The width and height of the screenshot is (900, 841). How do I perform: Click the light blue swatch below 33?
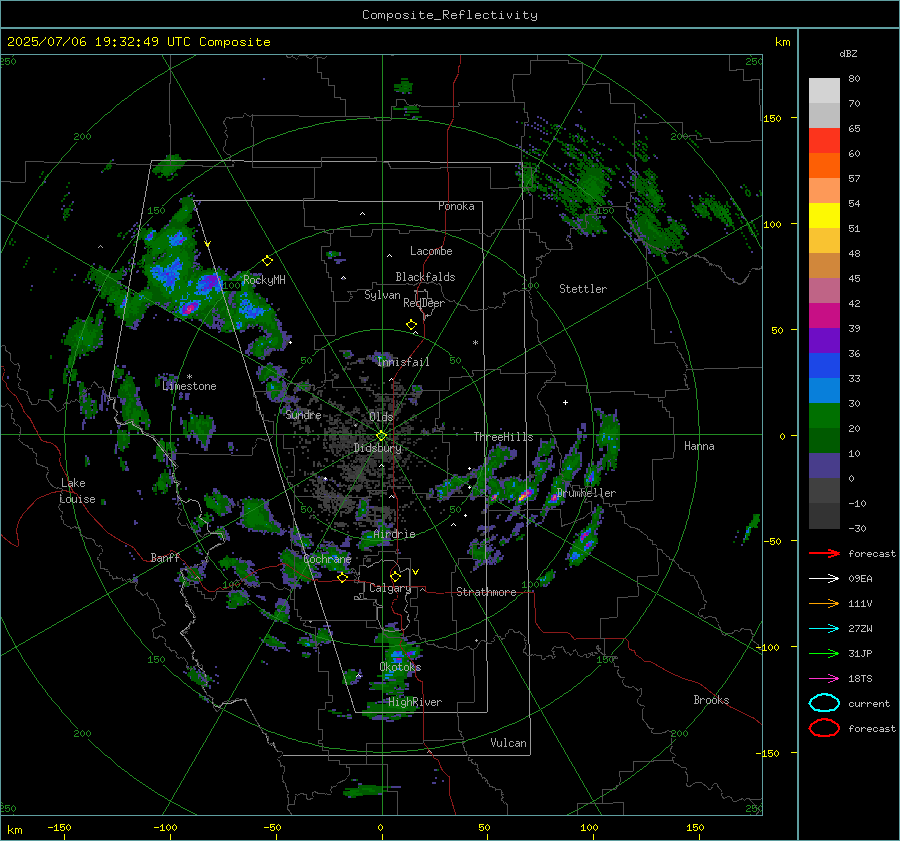pyautogui.click(x=824, y=390)
